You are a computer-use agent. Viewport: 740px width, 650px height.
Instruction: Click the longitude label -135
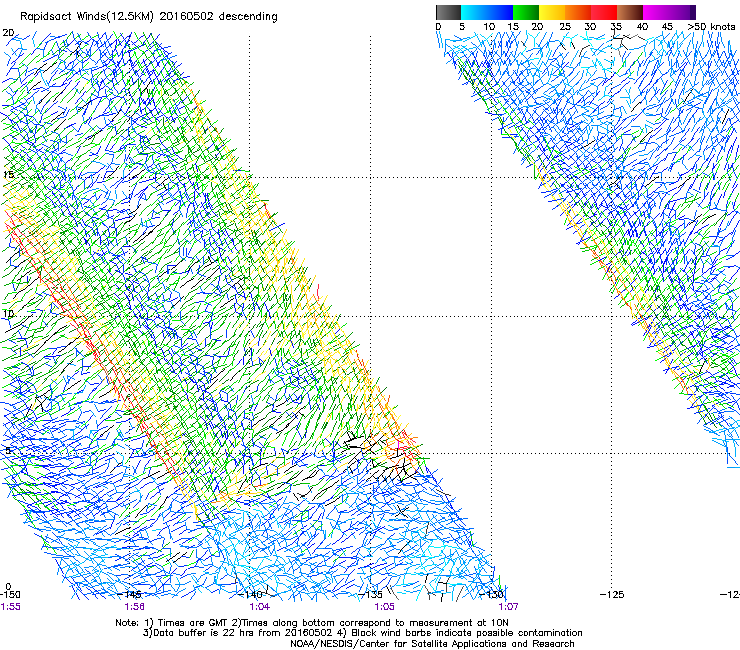(x=370, y=595)
